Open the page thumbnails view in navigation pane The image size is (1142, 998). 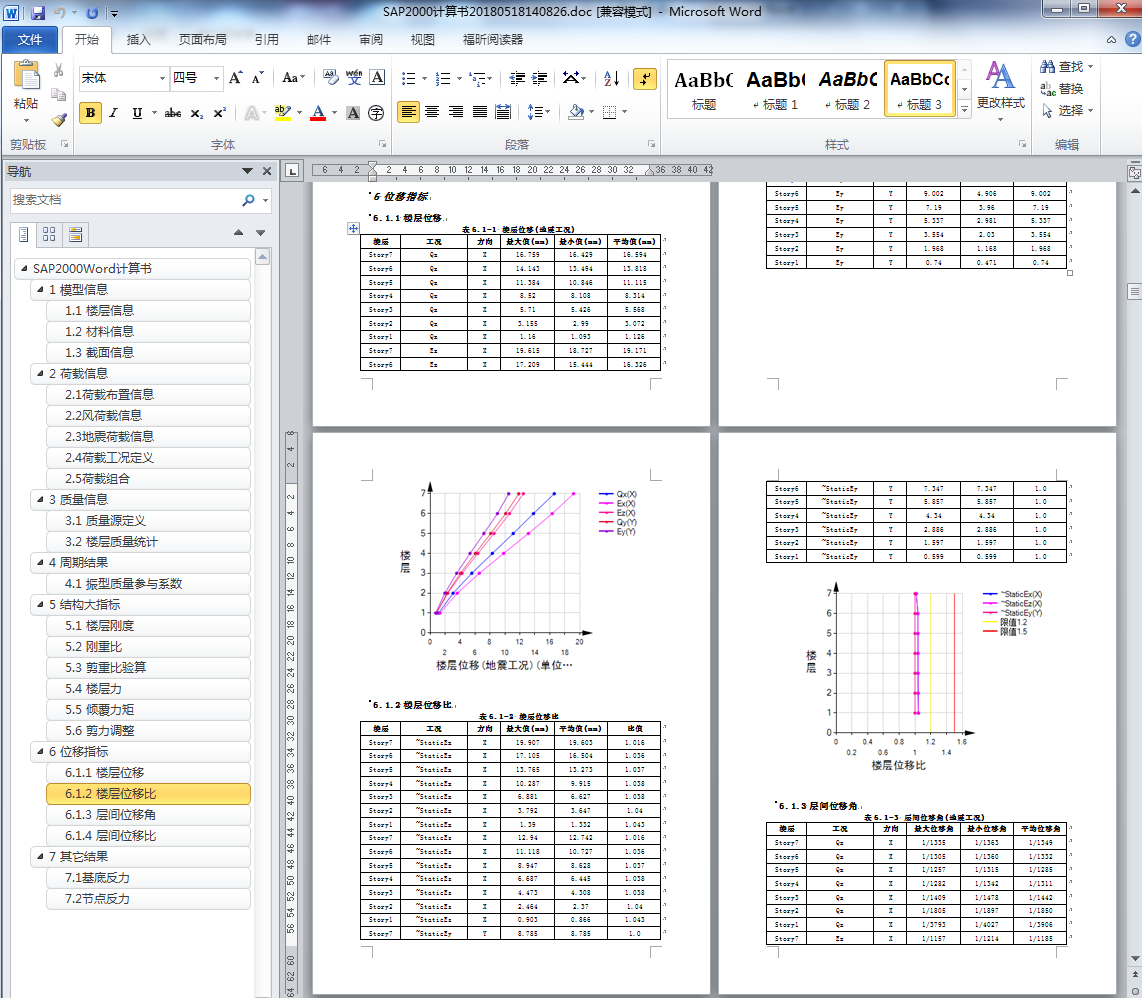click(x=48, y=235)
